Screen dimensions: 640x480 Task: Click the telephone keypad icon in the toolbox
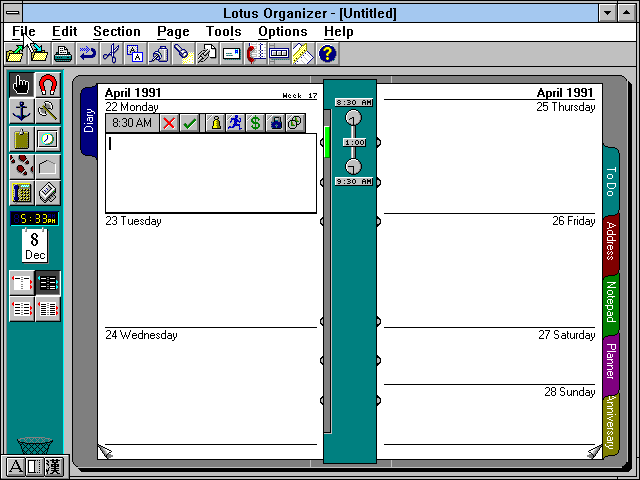pyautogui.click(x=21, y=193)
